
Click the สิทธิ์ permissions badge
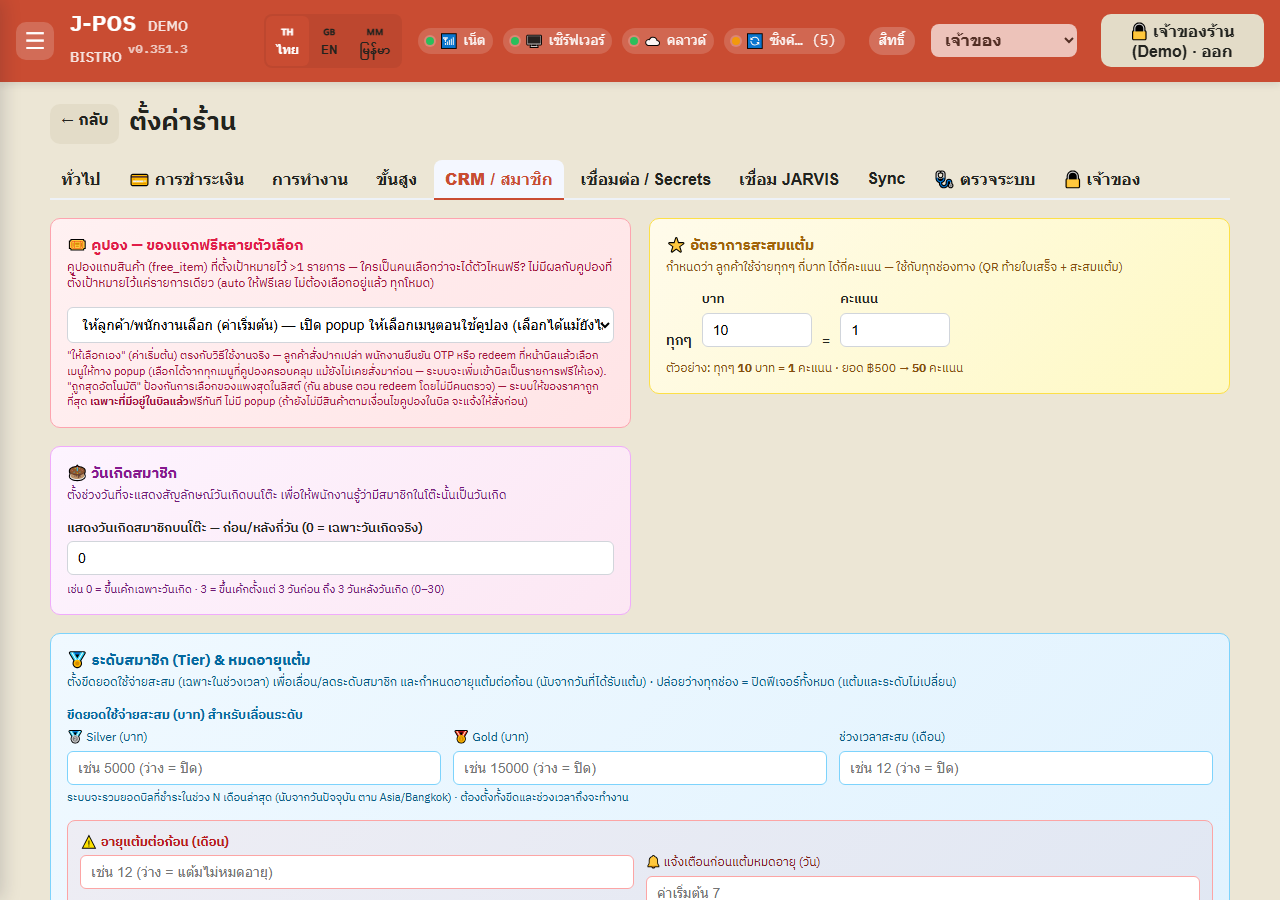pyautogui.click(x=892, y=41)
